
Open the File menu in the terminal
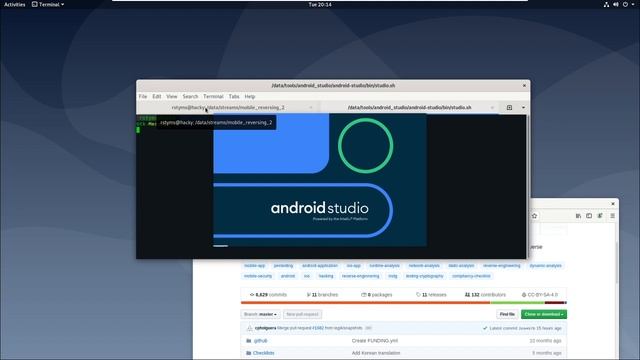pyautogui.click(x=142, y=96)
